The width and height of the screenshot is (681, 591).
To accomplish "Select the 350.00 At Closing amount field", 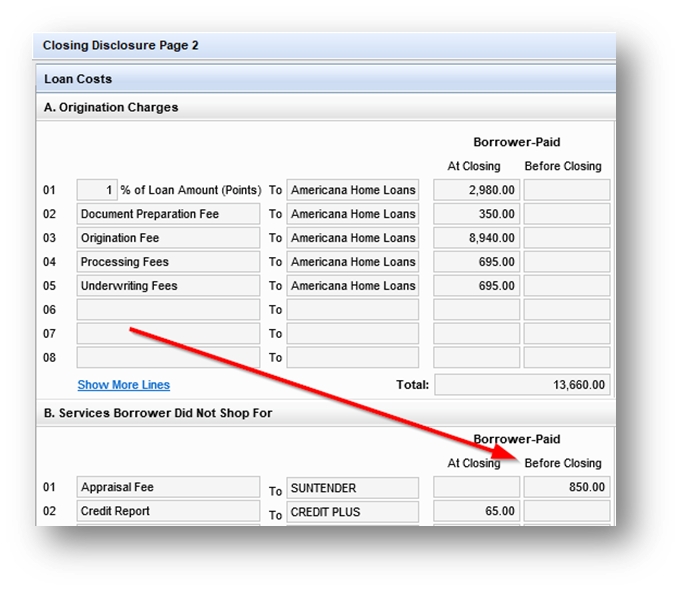I will coord(476,214).
